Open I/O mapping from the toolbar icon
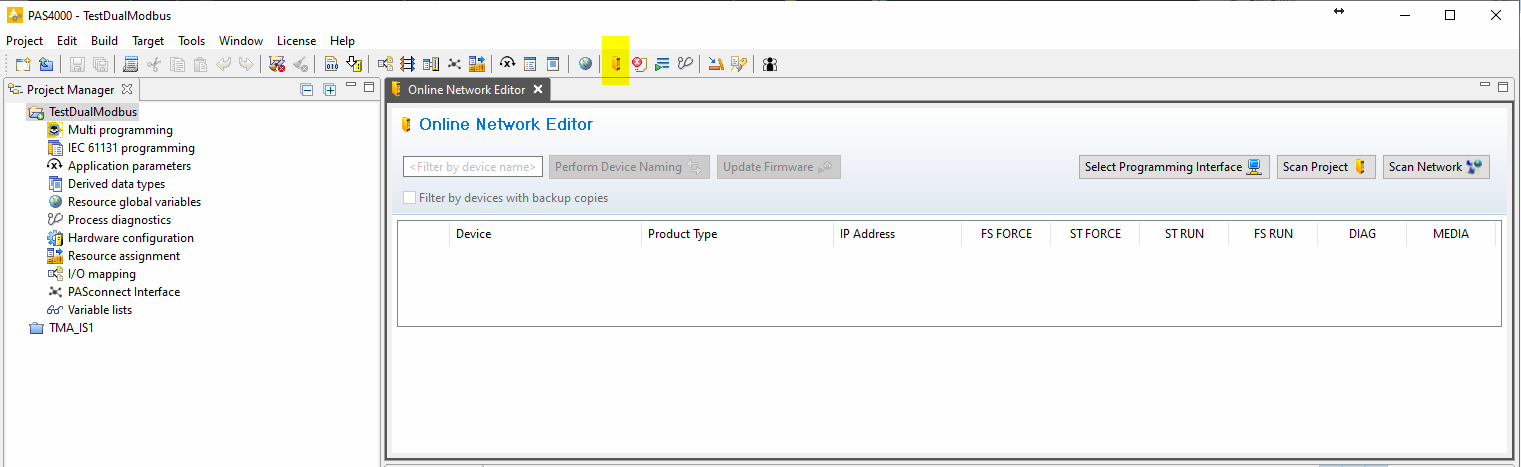The width and height of the screenshot is (1521, 467). click(x=385, y=64)
